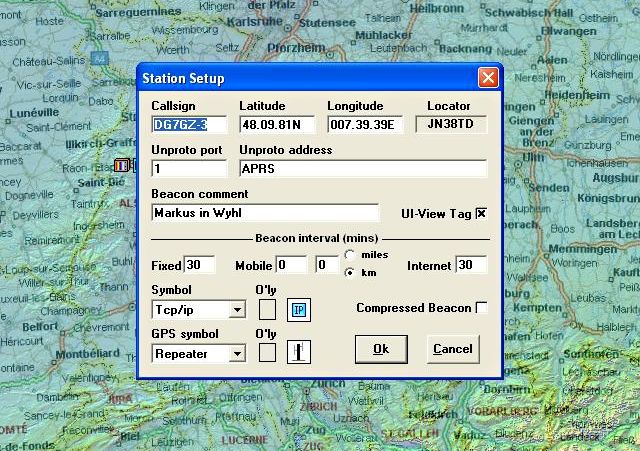Click the Internet beacon interval field
This screenshot has width=640, height=451.
pyautogui.click(x=471, y=265)
